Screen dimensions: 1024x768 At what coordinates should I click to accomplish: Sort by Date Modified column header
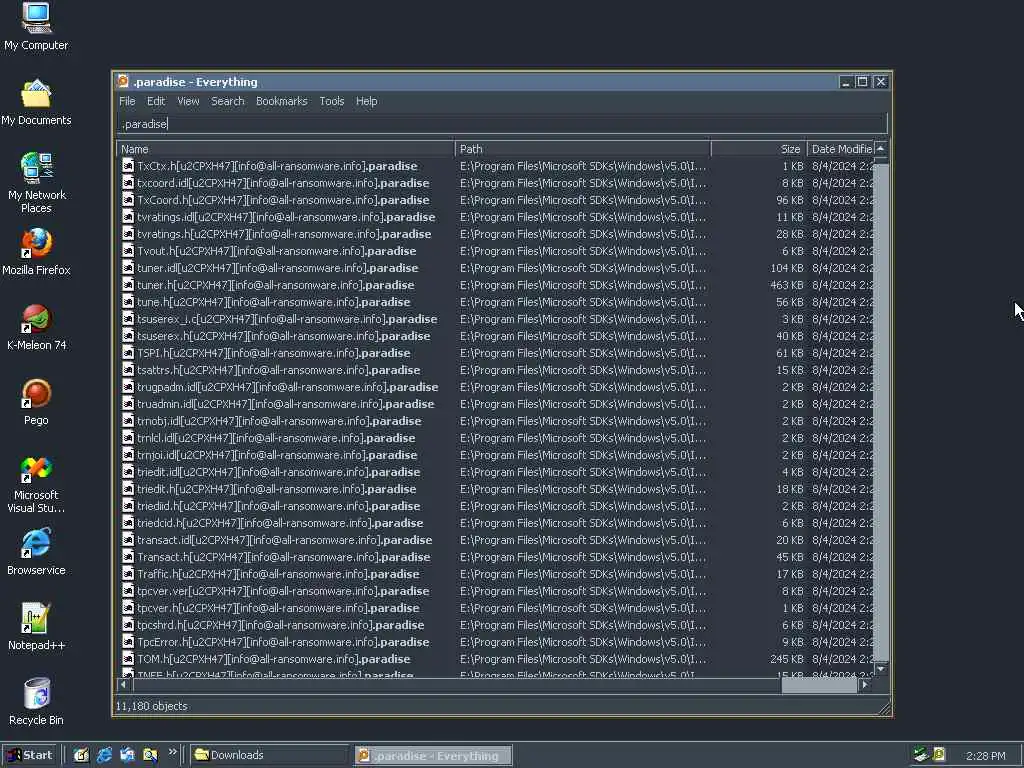[x=840, y=149]
